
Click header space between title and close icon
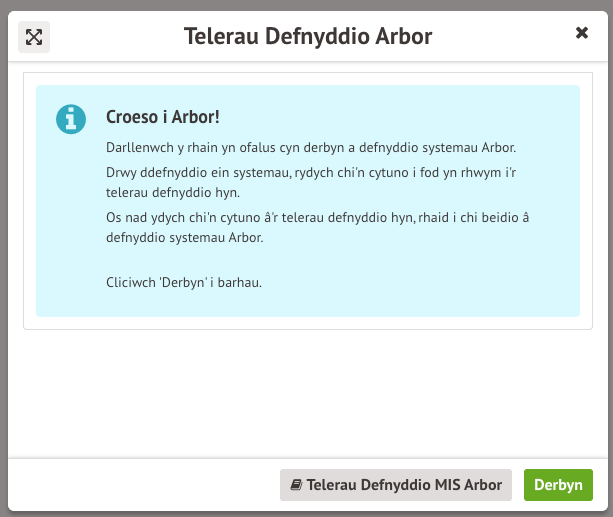(x=500, y=37)
